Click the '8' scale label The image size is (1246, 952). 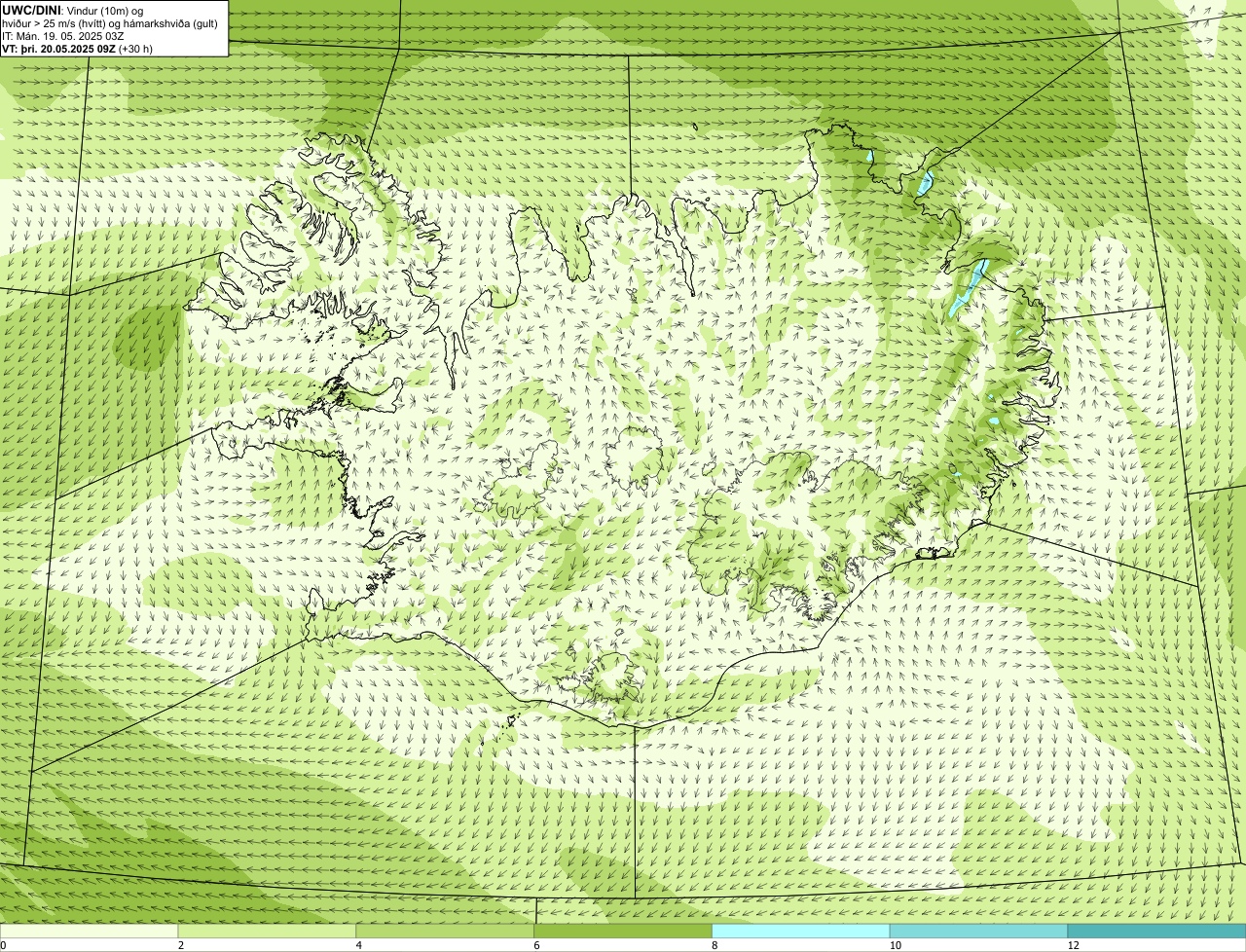(715, 945)
